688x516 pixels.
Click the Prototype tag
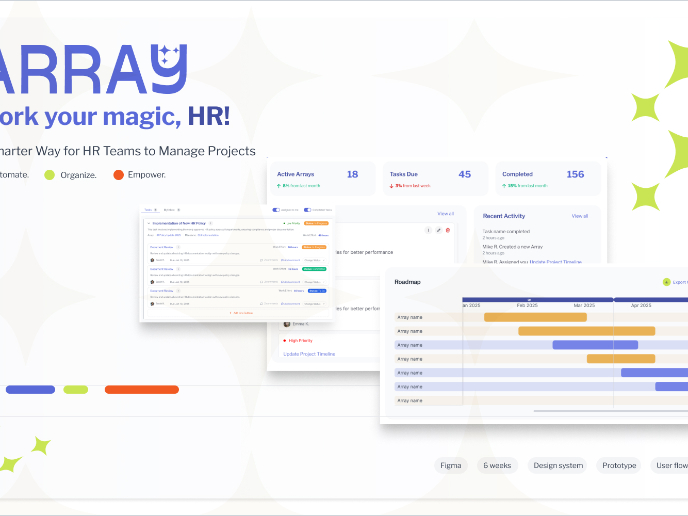click(619, 466)
